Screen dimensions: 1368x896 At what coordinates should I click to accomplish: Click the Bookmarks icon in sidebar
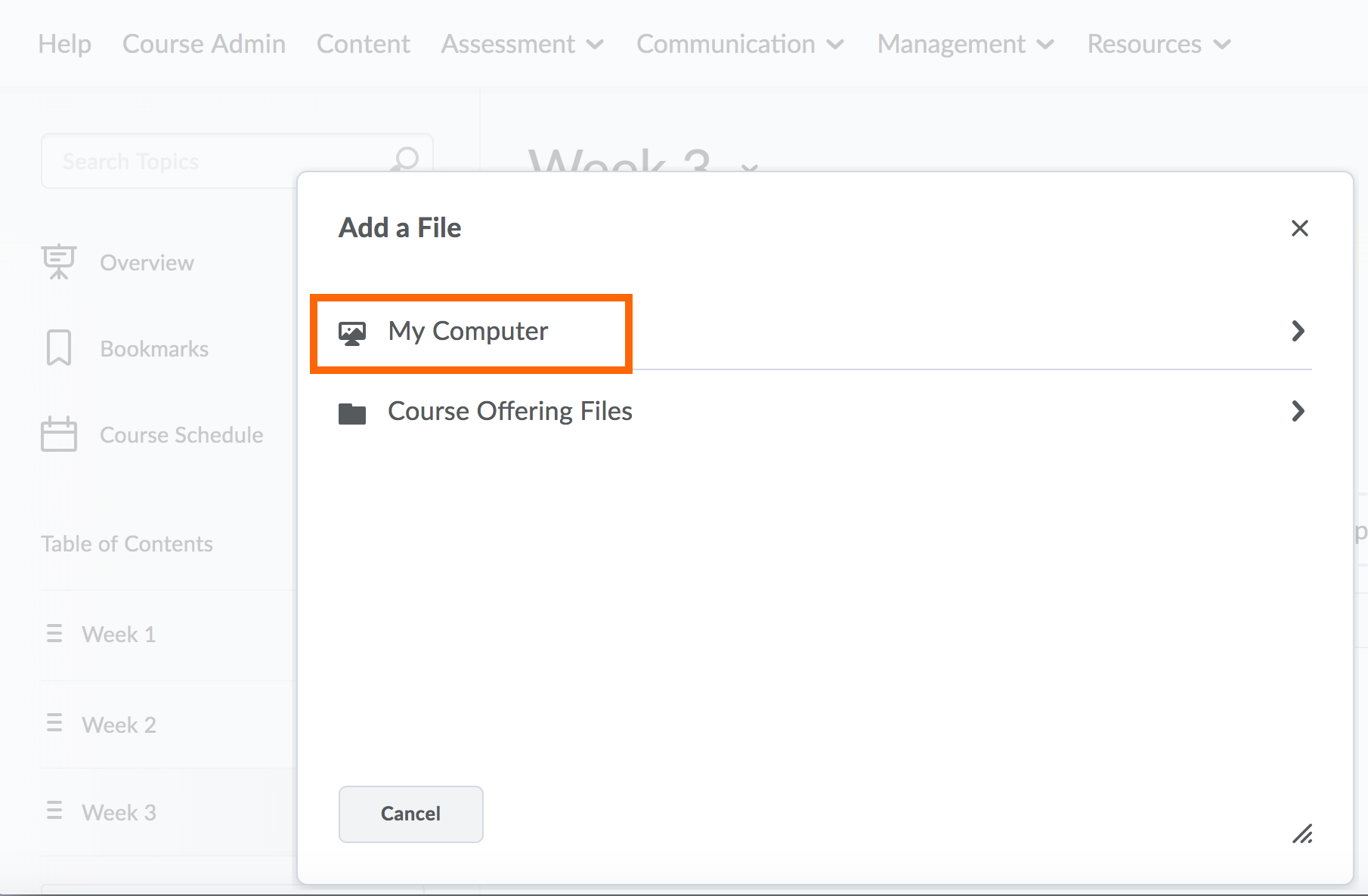(58, 348)
